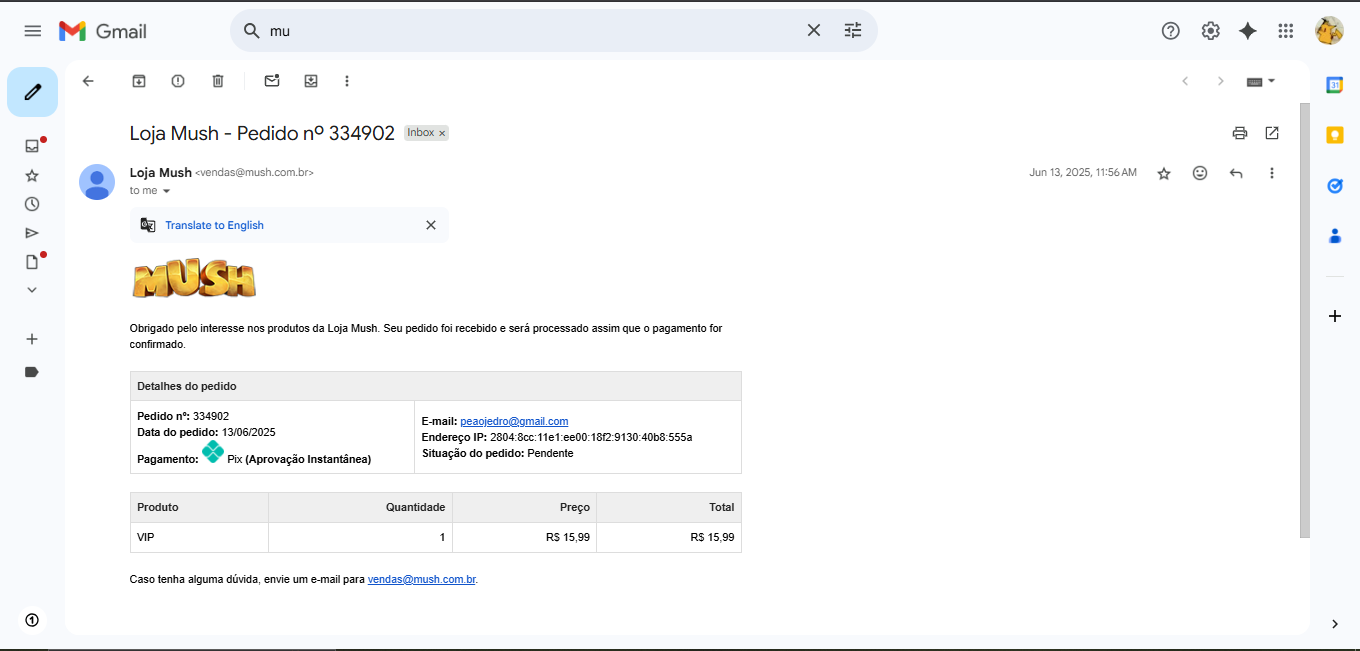1360x651 pixels.
Task: Open the main menu hamburger icon
Action: pyautogui.click(x=33, y=31)
